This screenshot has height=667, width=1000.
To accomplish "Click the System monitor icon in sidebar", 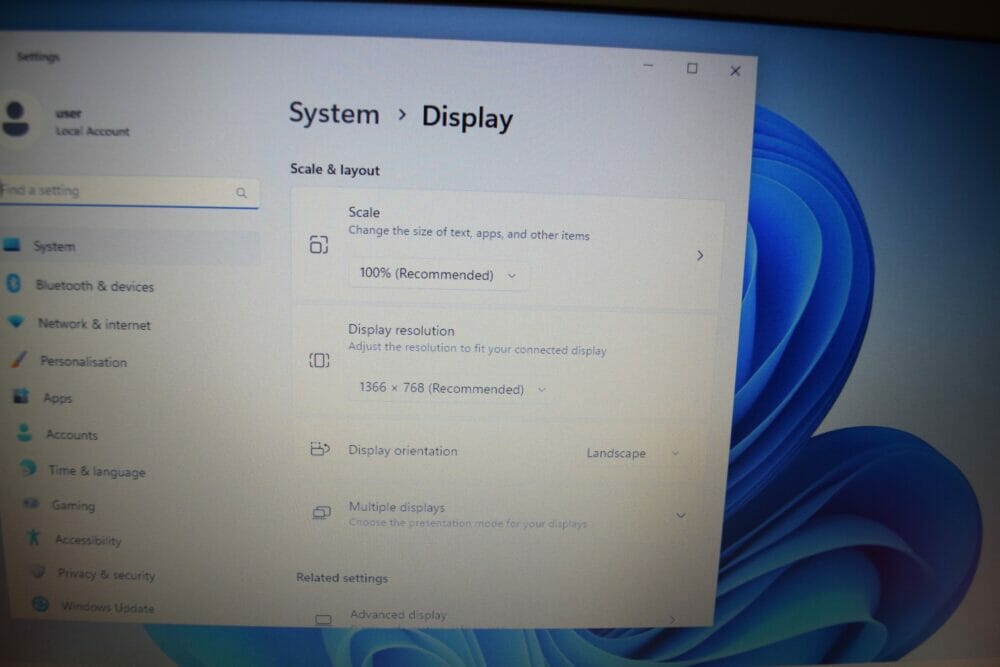I will (x=12, y=245).
